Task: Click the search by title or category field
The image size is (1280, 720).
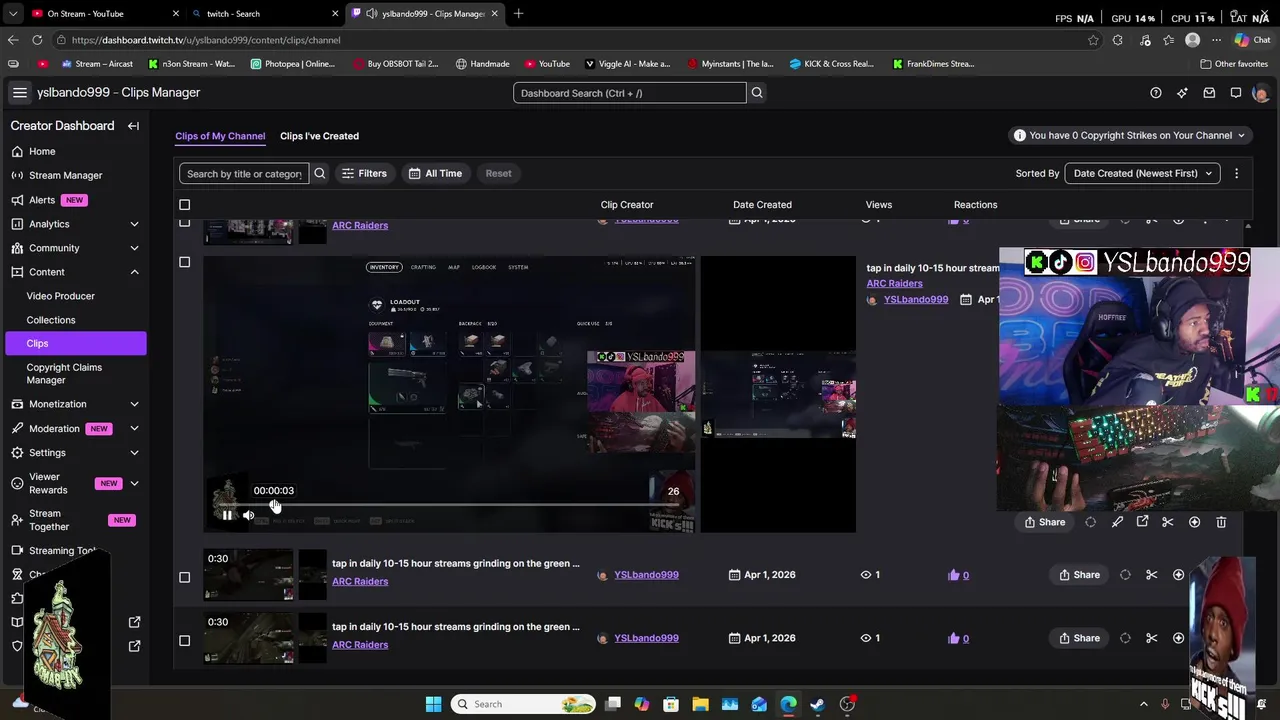Action: coord(244,173)
